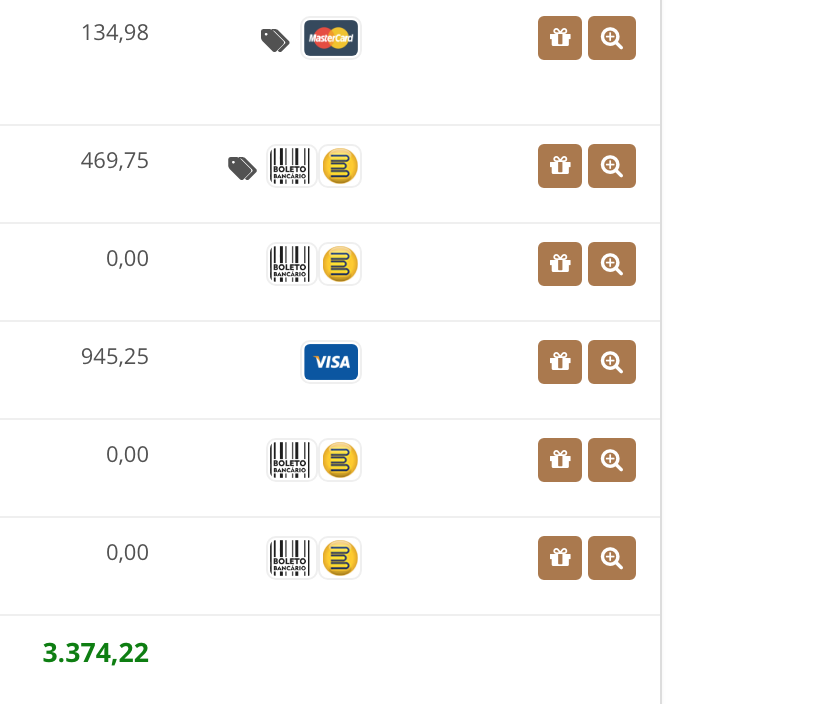Viewport: 818px width, 704px height.
Task: Click the tags icon beside MasterCard
Action: [275, 40]
